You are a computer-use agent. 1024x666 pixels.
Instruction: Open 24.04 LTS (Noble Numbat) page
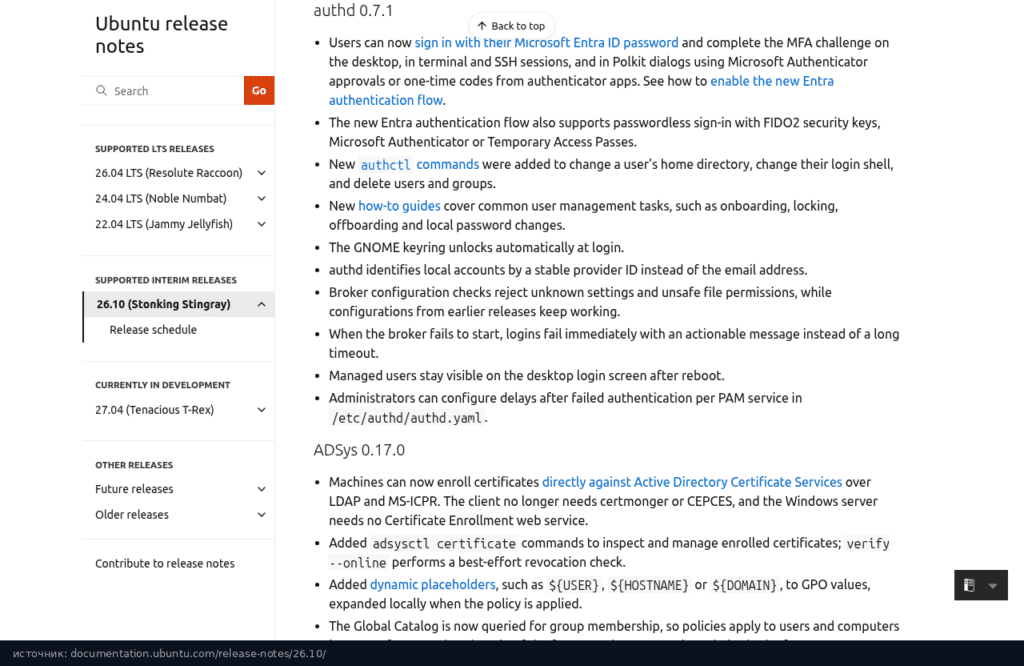(x=161, y=198)
